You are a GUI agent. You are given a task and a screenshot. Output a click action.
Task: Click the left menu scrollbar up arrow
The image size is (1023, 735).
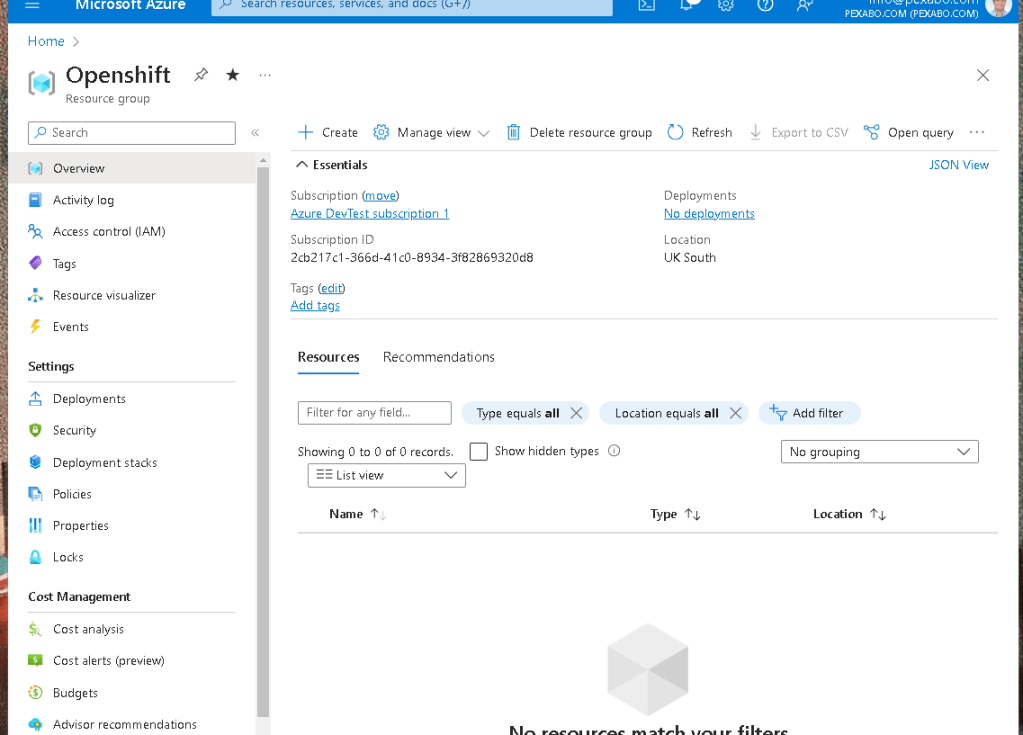coord(263,160)
